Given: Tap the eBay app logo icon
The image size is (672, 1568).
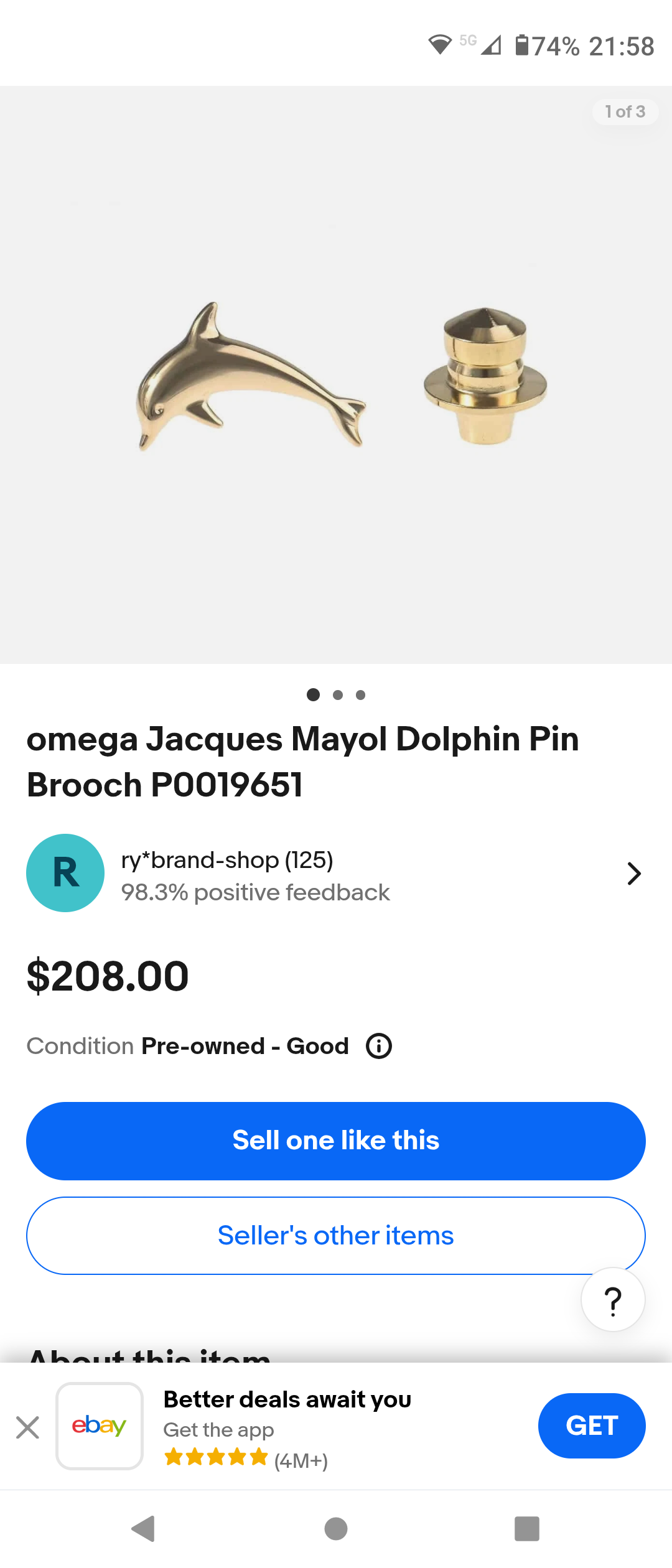Looking at the screenshot, I should pos(100,1426).
